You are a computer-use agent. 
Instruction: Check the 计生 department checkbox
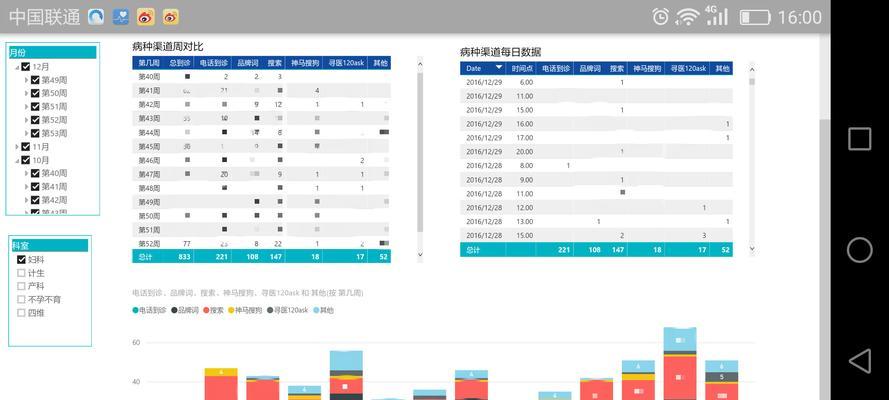pyautogui.click(x=22, y=273)
